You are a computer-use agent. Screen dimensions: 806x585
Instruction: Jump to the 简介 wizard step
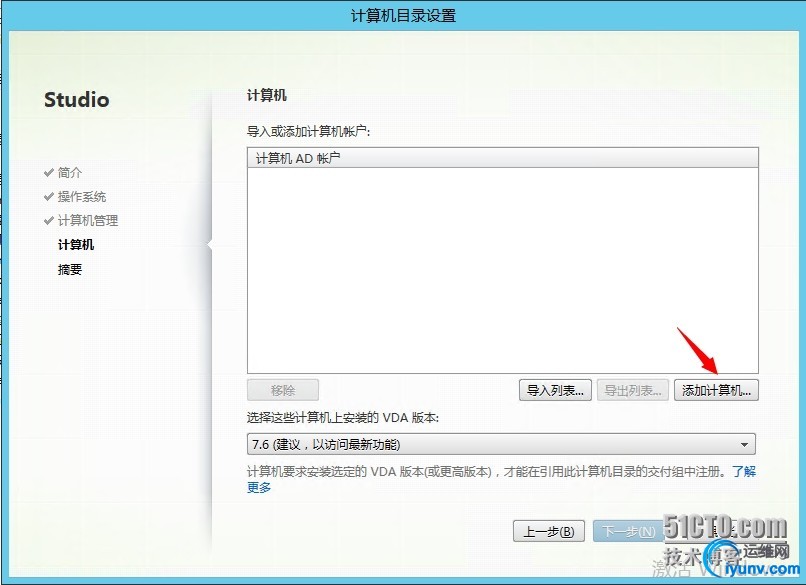point(69,172)
